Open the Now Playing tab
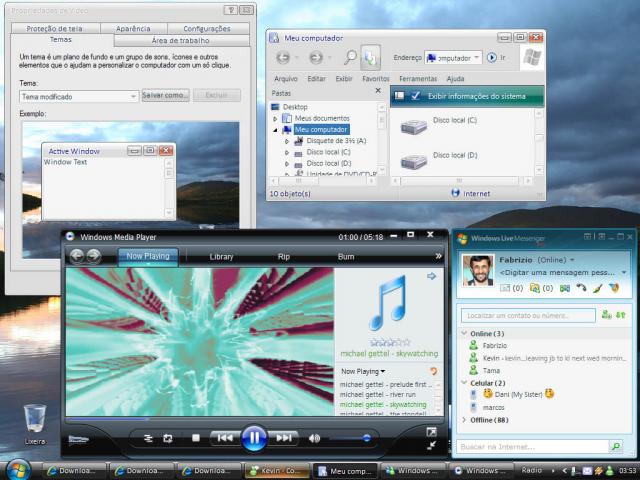Image resolution: width=640 pixels, height=480 pixels. (148, 256)
